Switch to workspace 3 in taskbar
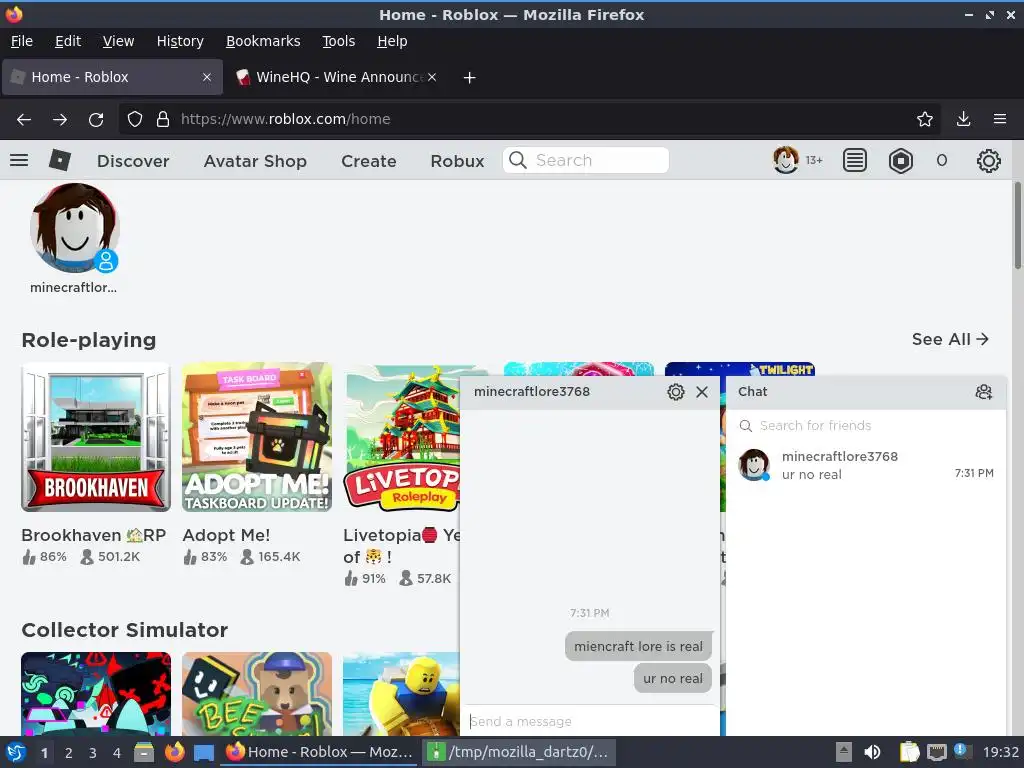The width and height of the screenshot is (1024, 768). tap(93, 753)
